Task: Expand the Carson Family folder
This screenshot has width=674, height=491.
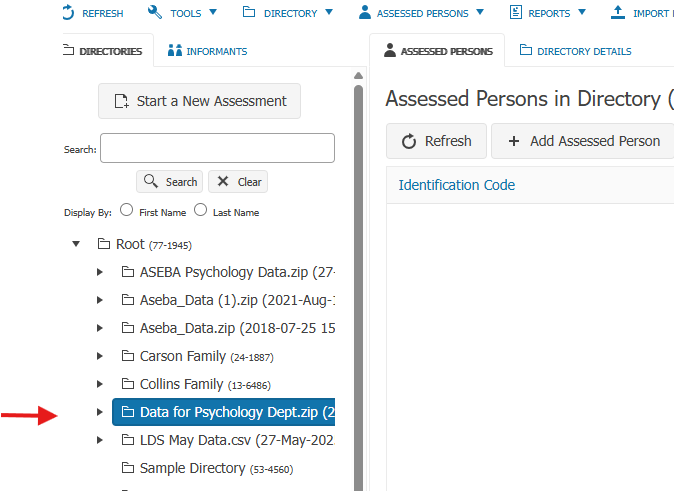Action: pos(100,356)
